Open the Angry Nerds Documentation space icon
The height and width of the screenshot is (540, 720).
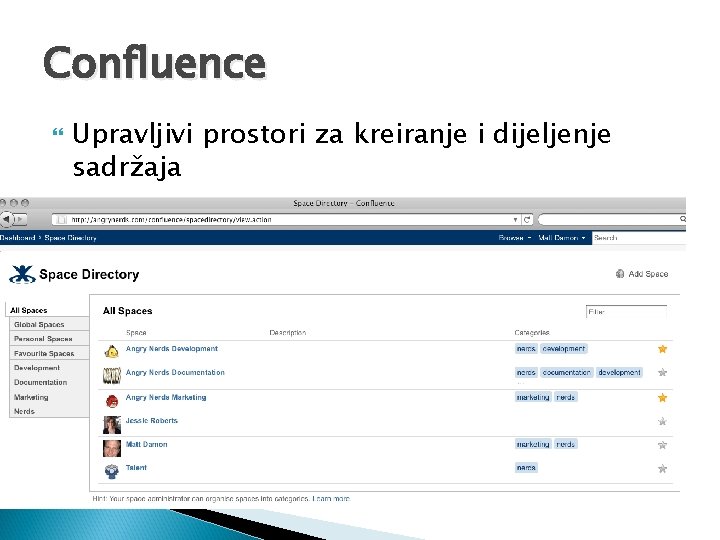[x=112, y=375]
